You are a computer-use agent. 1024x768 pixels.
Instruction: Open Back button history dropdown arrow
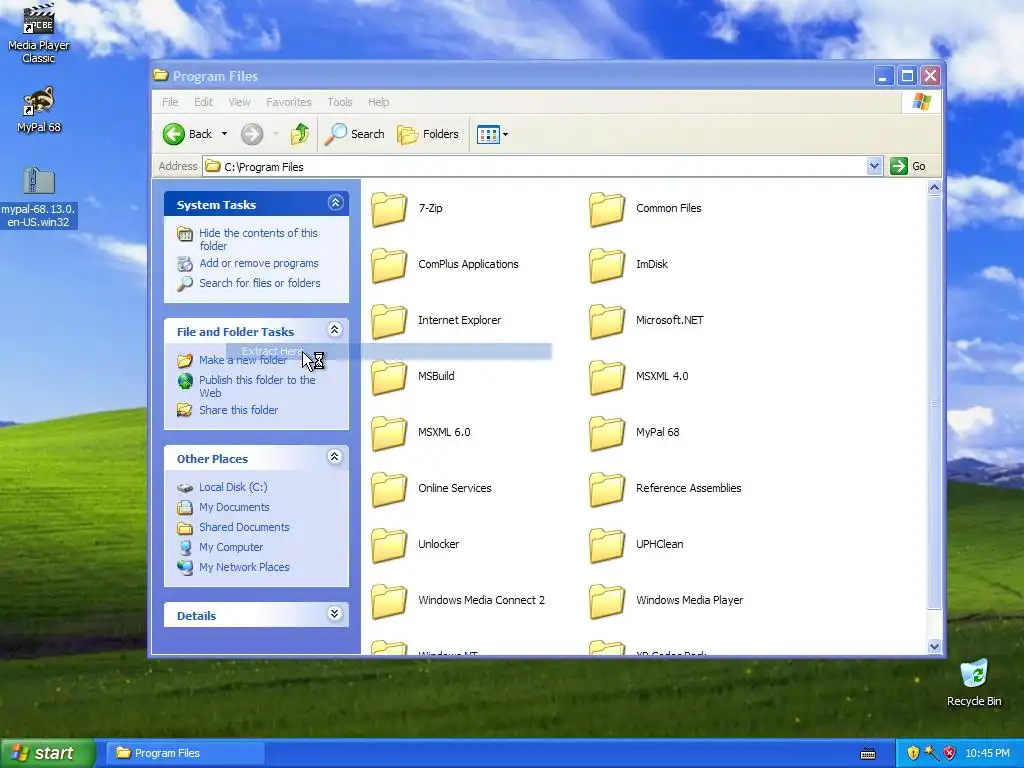tap(224, 134)
